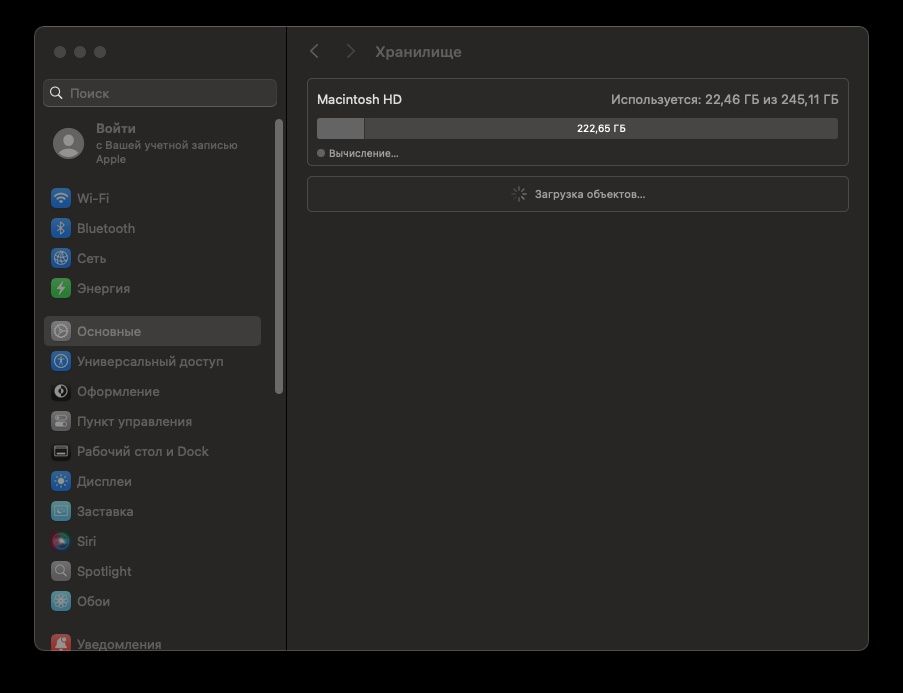Image resolution: width=903 pixels, height=693 pixels.
Task: Select Основные in the sidebar
Action: (x=152, y=331)
